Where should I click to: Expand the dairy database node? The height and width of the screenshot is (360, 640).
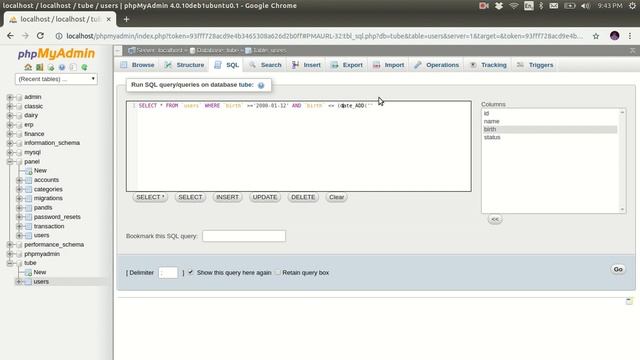(10, 116)
